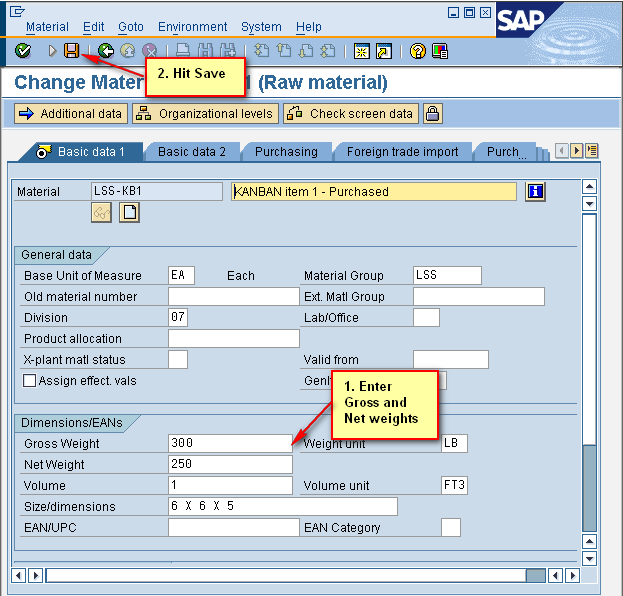Click the Create New Session icon
The image size is (623, 596).
pyautogui.click(x=362, y=51)
